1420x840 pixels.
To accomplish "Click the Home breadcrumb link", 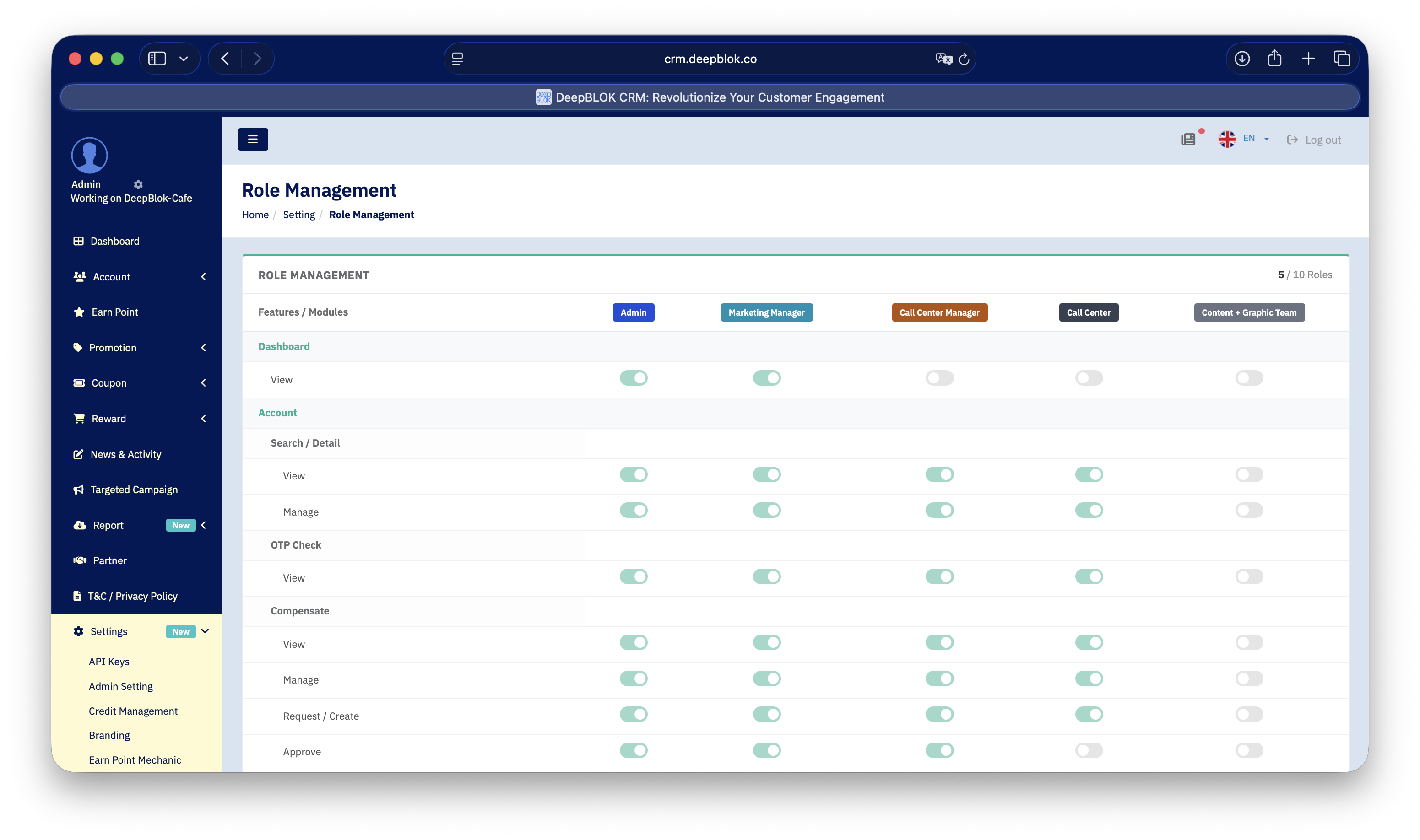I will coord(255,215).
